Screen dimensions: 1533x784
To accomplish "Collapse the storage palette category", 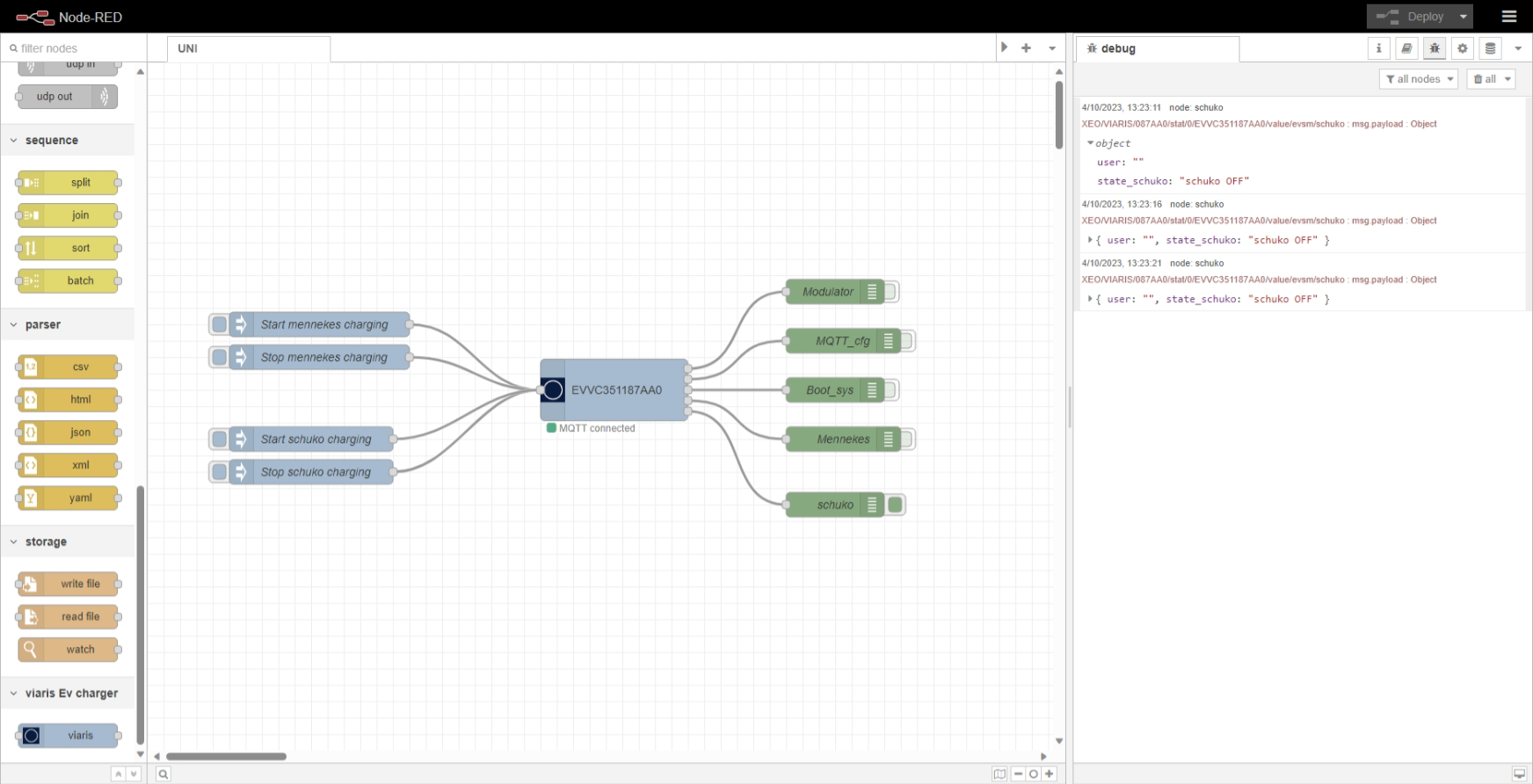I will tap(68, 542).
